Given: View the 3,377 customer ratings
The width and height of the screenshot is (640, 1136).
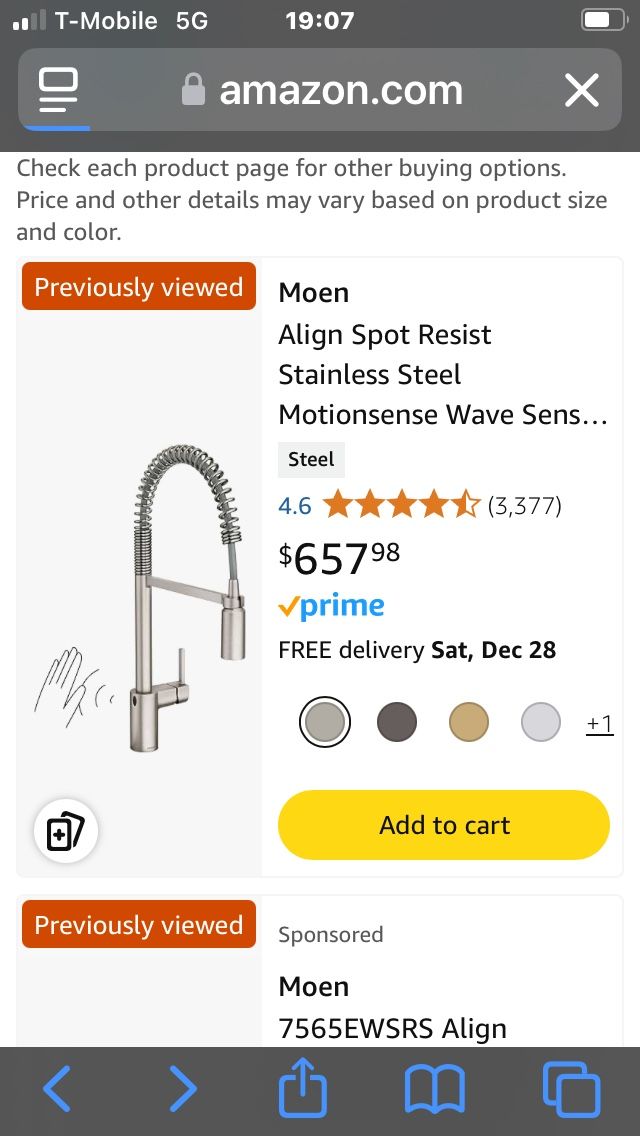Looking at the screenshot, I should coord(524,506).
